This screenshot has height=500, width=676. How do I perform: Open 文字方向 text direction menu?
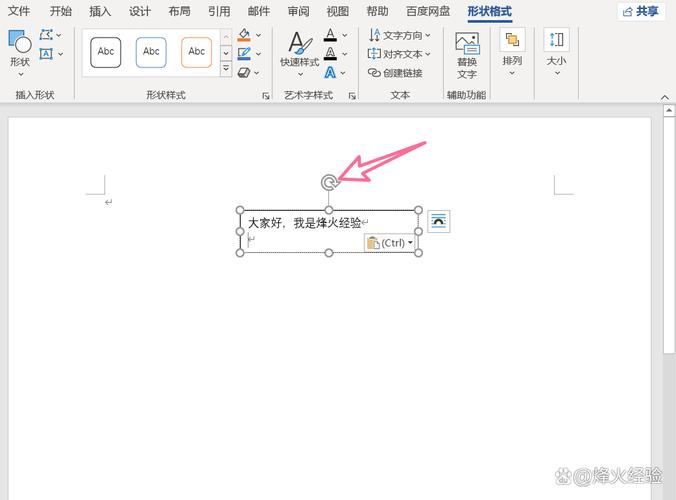click(x=399, y=35)
